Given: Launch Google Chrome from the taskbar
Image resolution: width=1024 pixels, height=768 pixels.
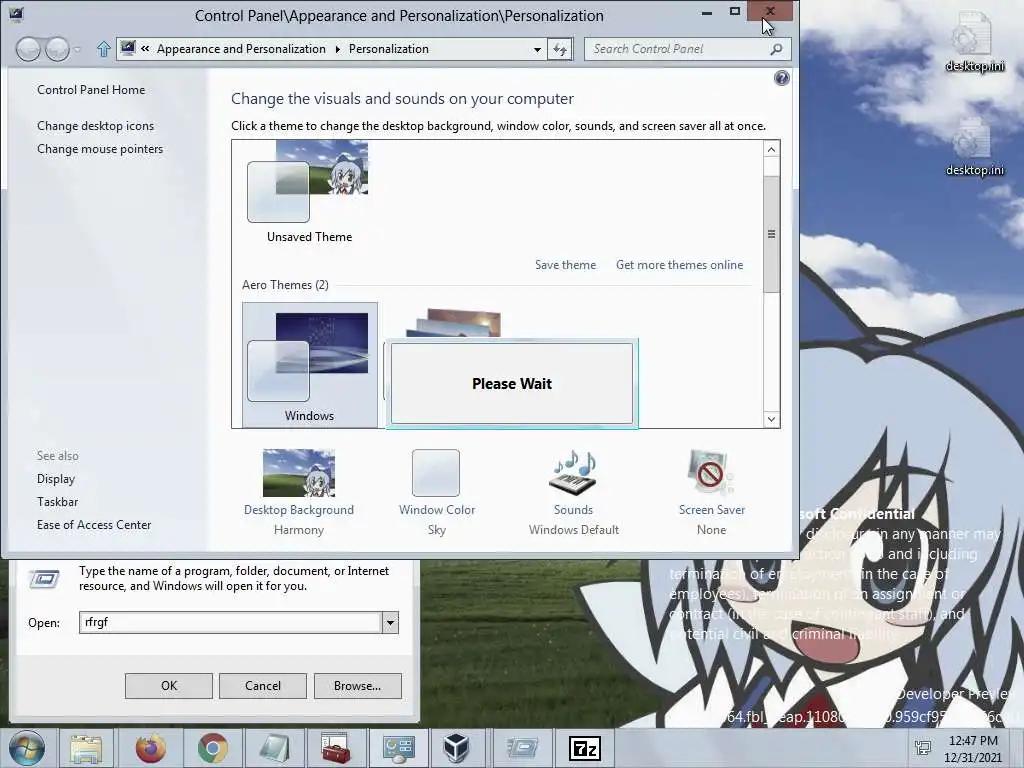Looking at the screenshot, I should click(x=212, y=748).
